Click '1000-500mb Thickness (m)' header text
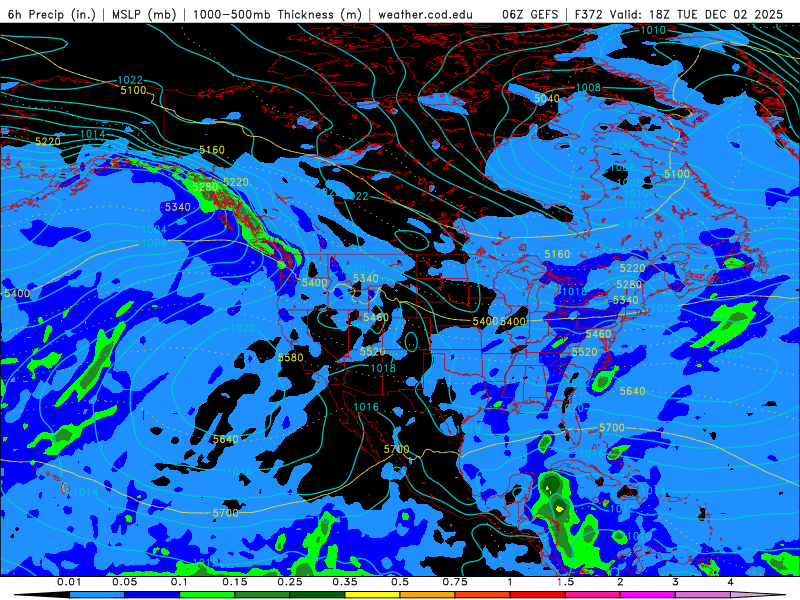This screenshot has width=800, height=600. (x=277, y=14)
